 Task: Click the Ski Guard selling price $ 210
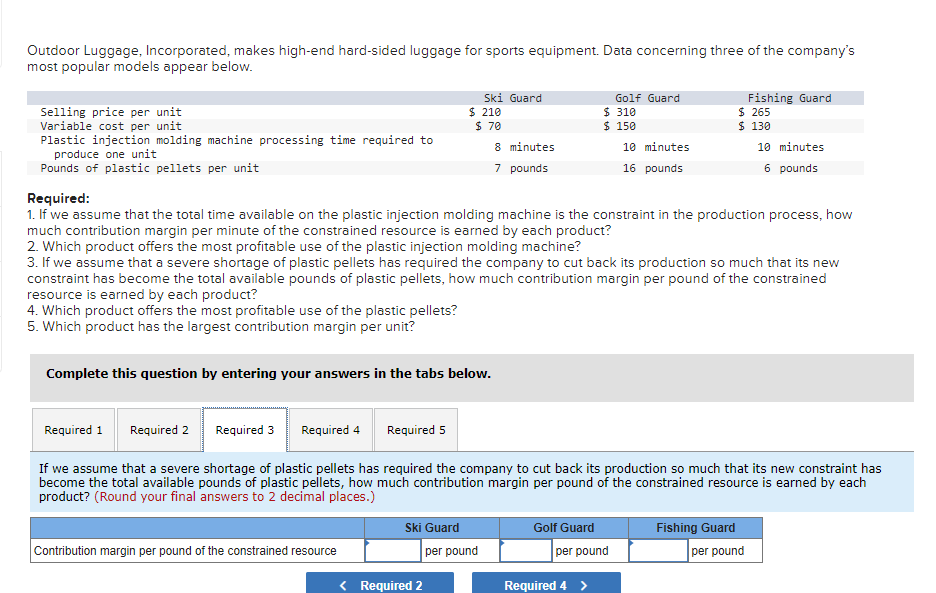point(485,112)
